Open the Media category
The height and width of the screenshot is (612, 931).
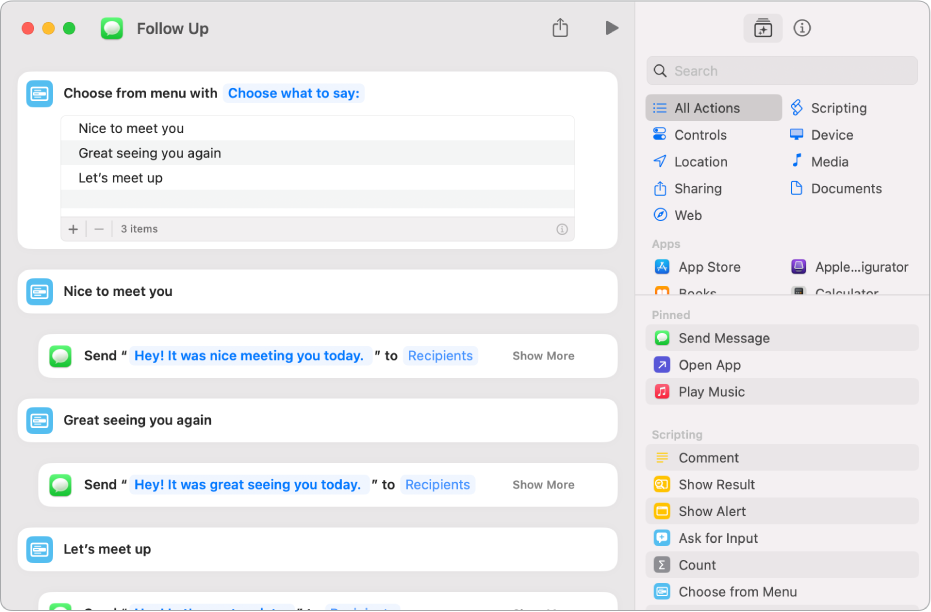pos(819,161)
